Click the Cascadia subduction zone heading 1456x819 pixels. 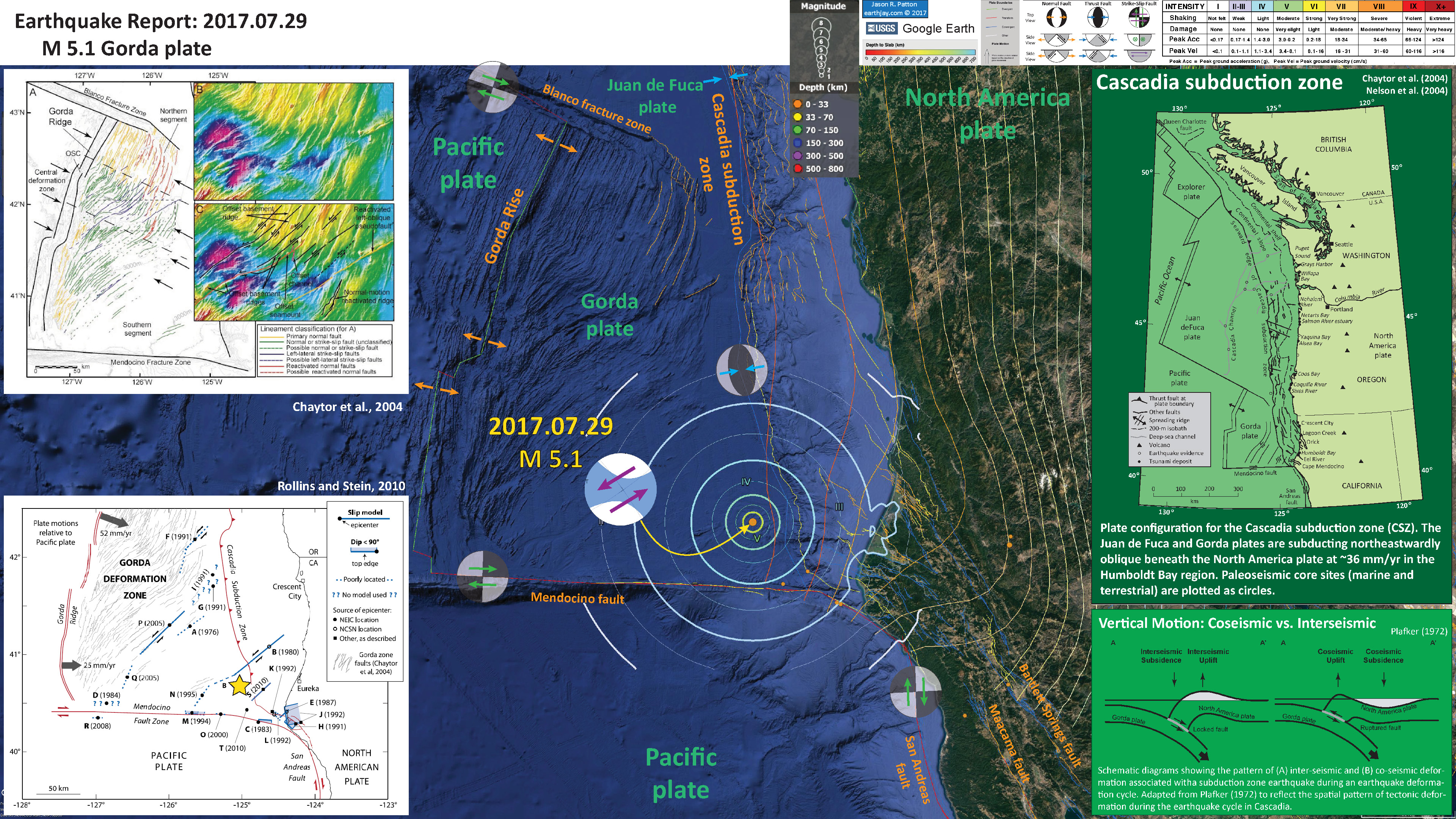pyautogui.click(x=1219, y=83)
